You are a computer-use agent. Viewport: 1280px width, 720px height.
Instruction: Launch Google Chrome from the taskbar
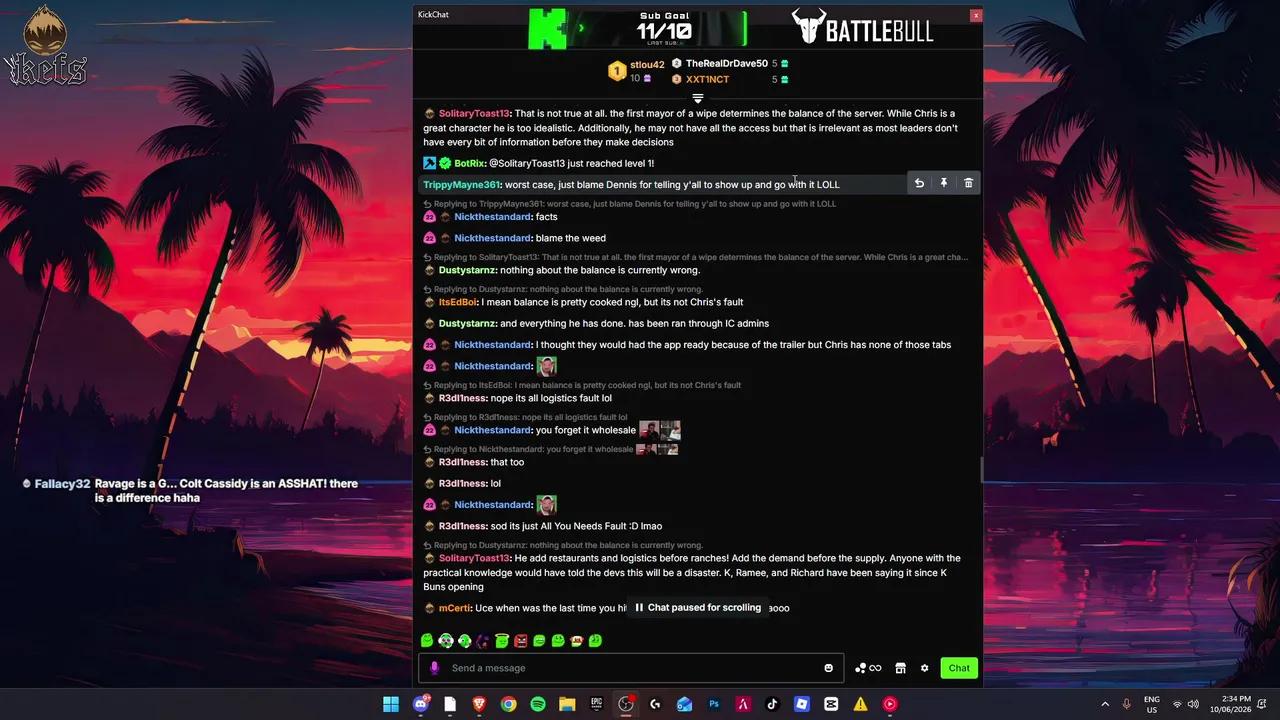pos(509,704)
